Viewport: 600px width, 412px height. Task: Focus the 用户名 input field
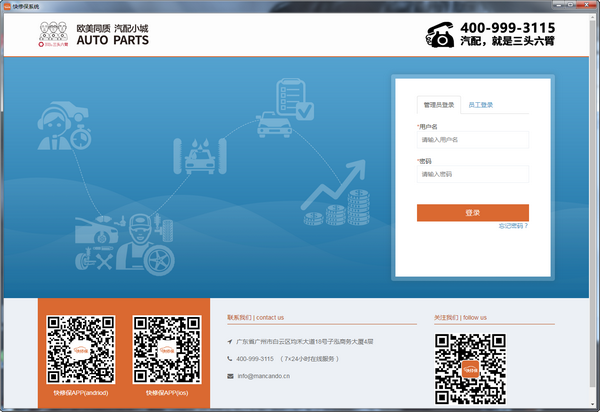pyautogui.click(x=473, y=140)
